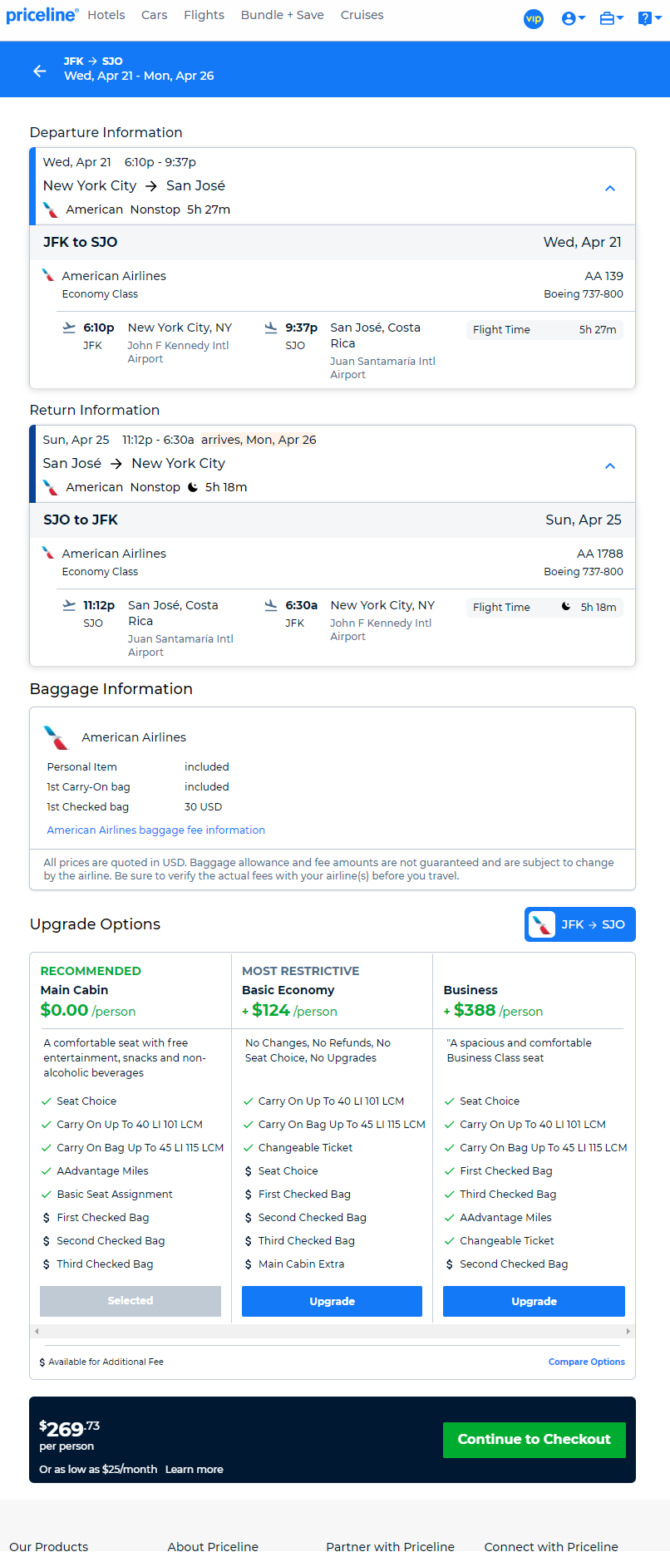Collapse the departure flight details chevron
This screenshot has width=670, height=1552.
pyautogui.click(x=610, y=188)
